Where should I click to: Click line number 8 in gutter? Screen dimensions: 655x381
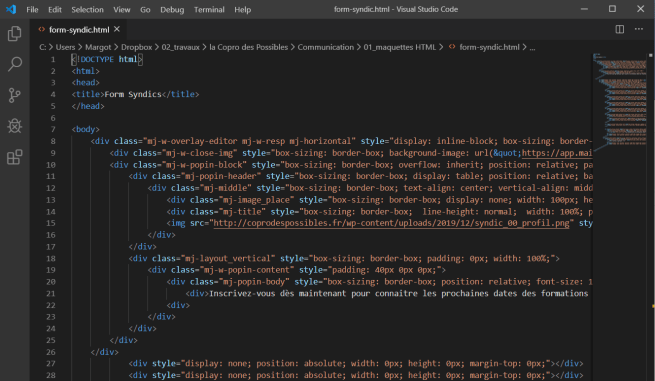[x=53, y=141]
